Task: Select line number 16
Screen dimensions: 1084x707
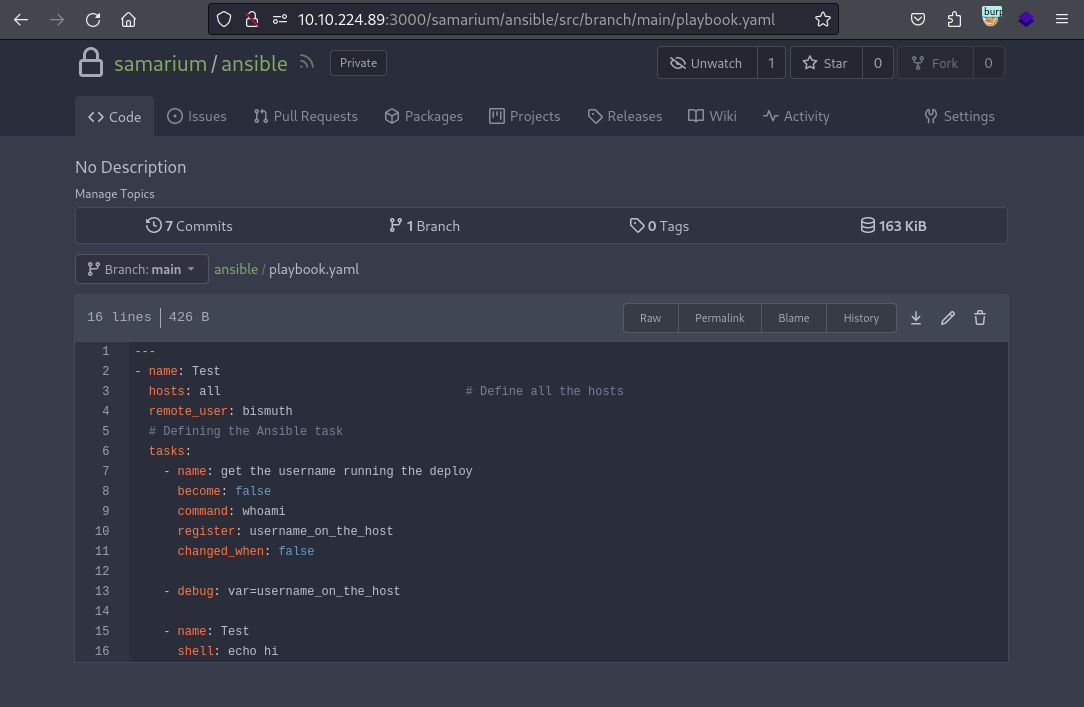Action: 102,651
